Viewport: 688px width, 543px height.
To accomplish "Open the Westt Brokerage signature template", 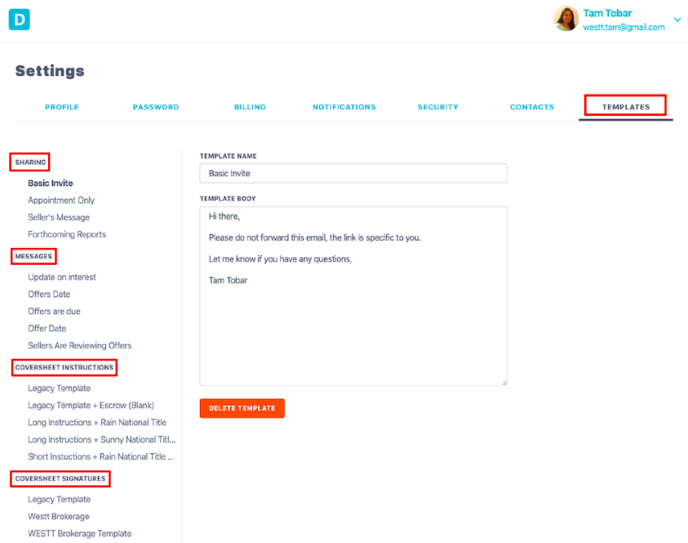I will coord(58,516).
